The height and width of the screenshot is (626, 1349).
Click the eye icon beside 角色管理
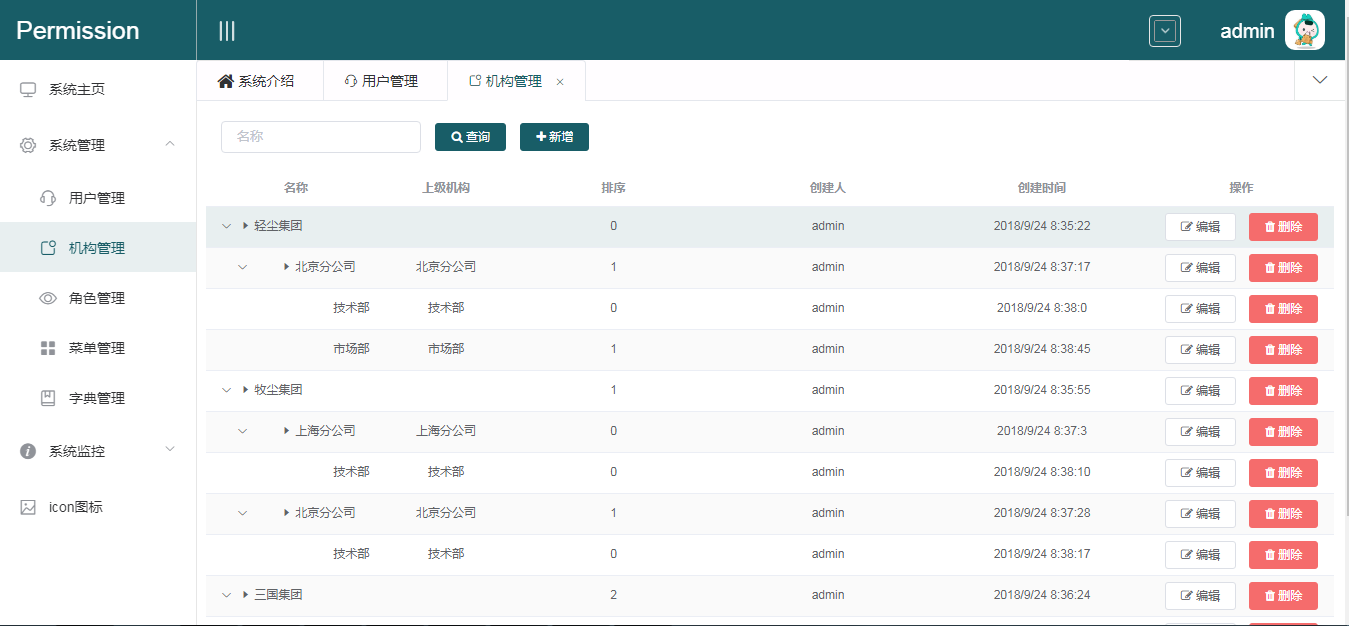48,298
